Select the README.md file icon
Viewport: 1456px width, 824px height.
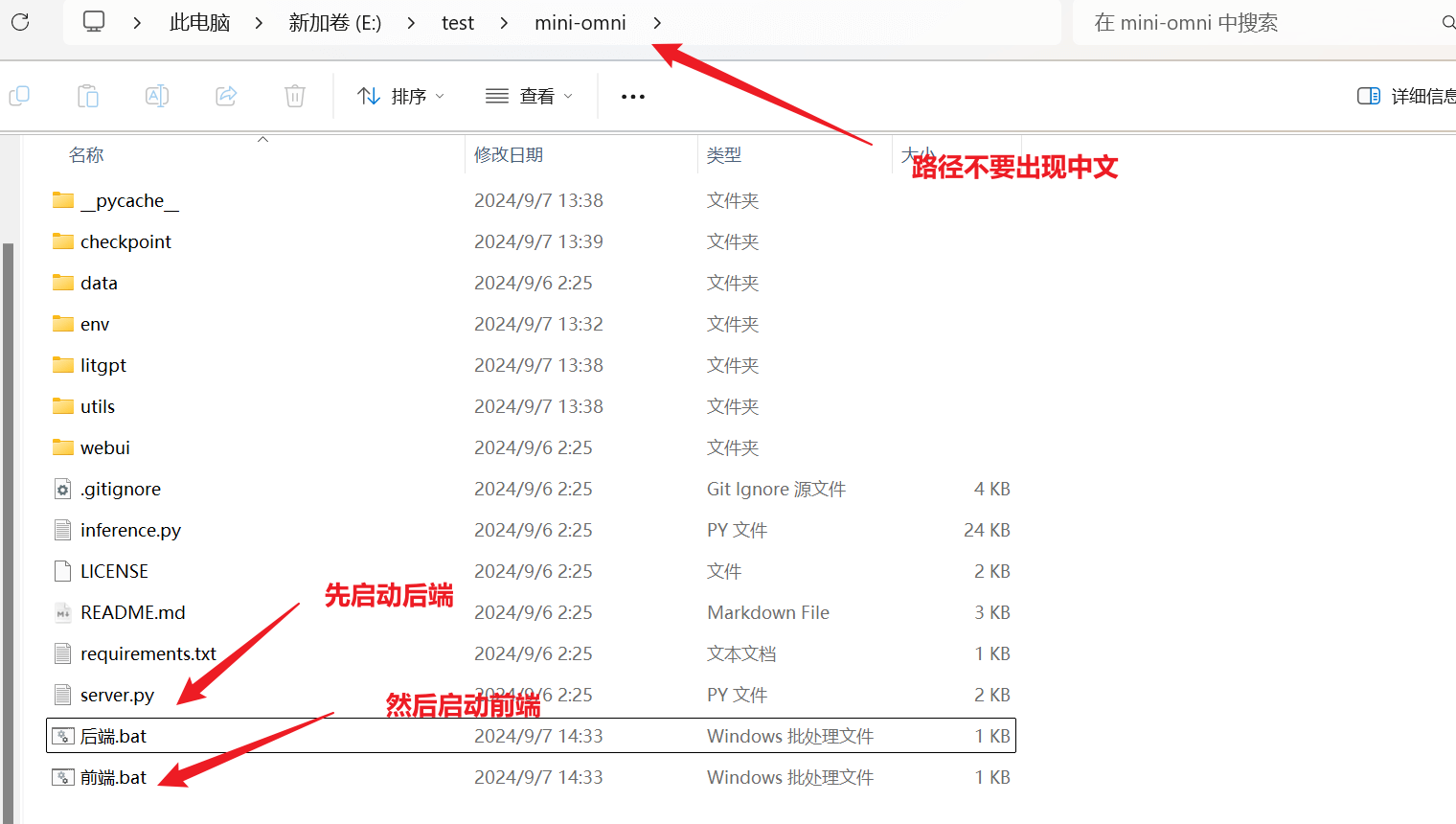(63, 612)
